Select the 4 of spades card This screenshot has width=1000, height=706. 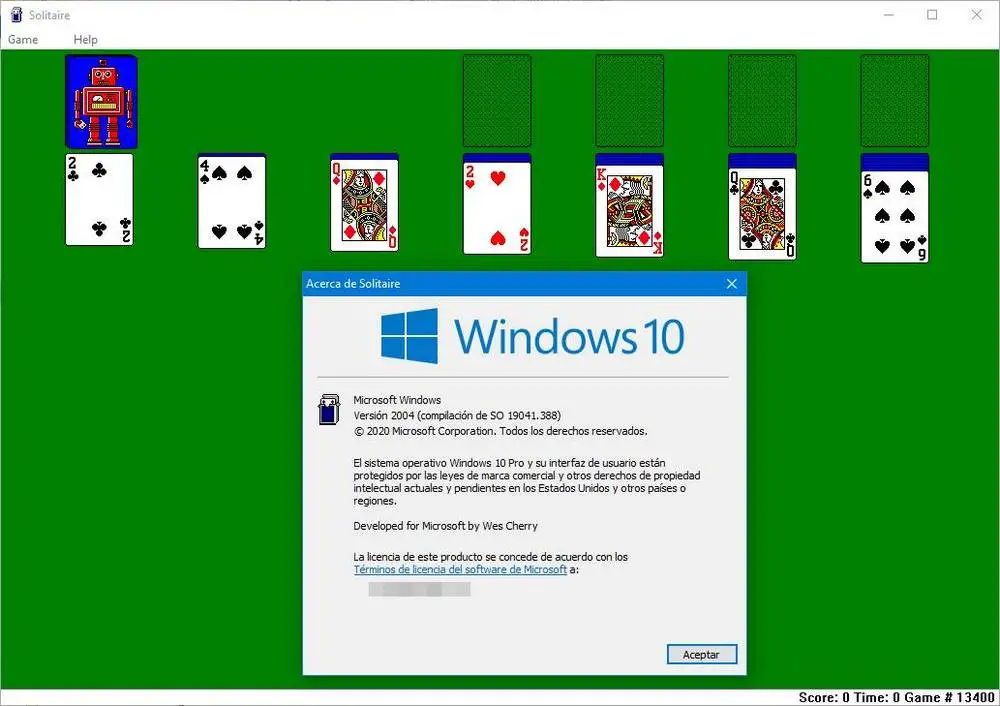point(232,203)
